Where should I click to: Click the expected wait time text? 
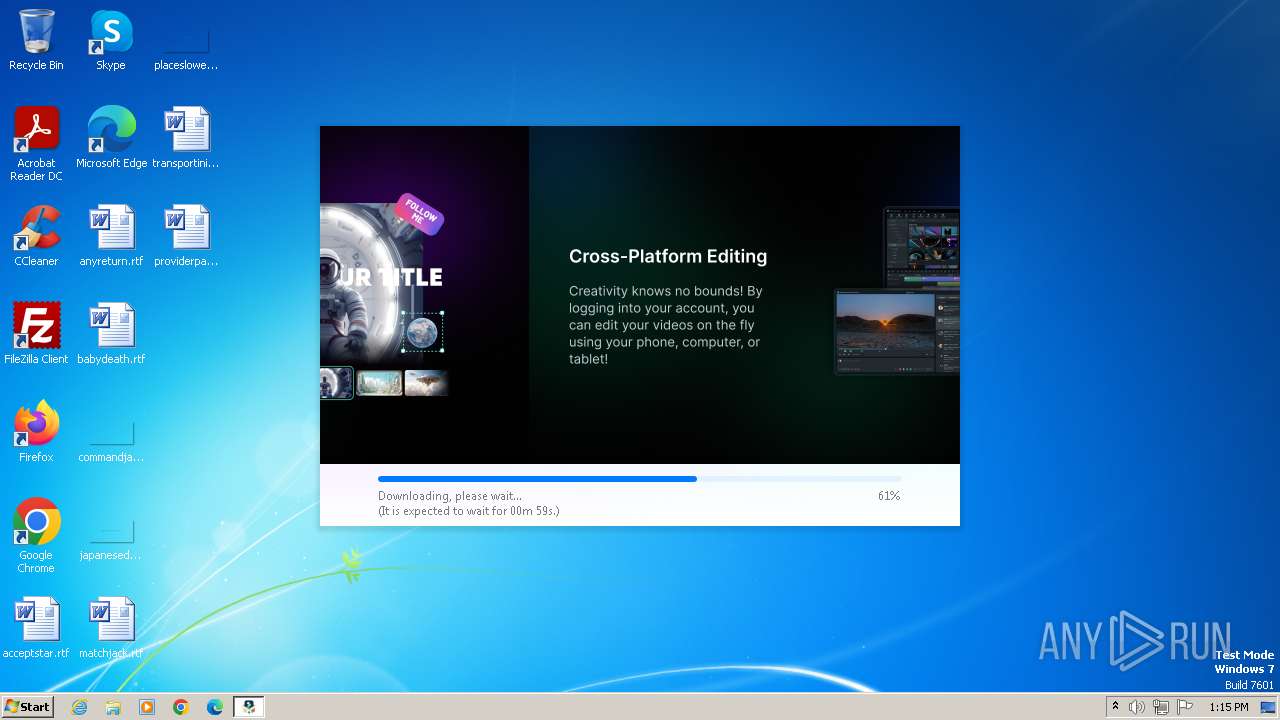(469, 511)
